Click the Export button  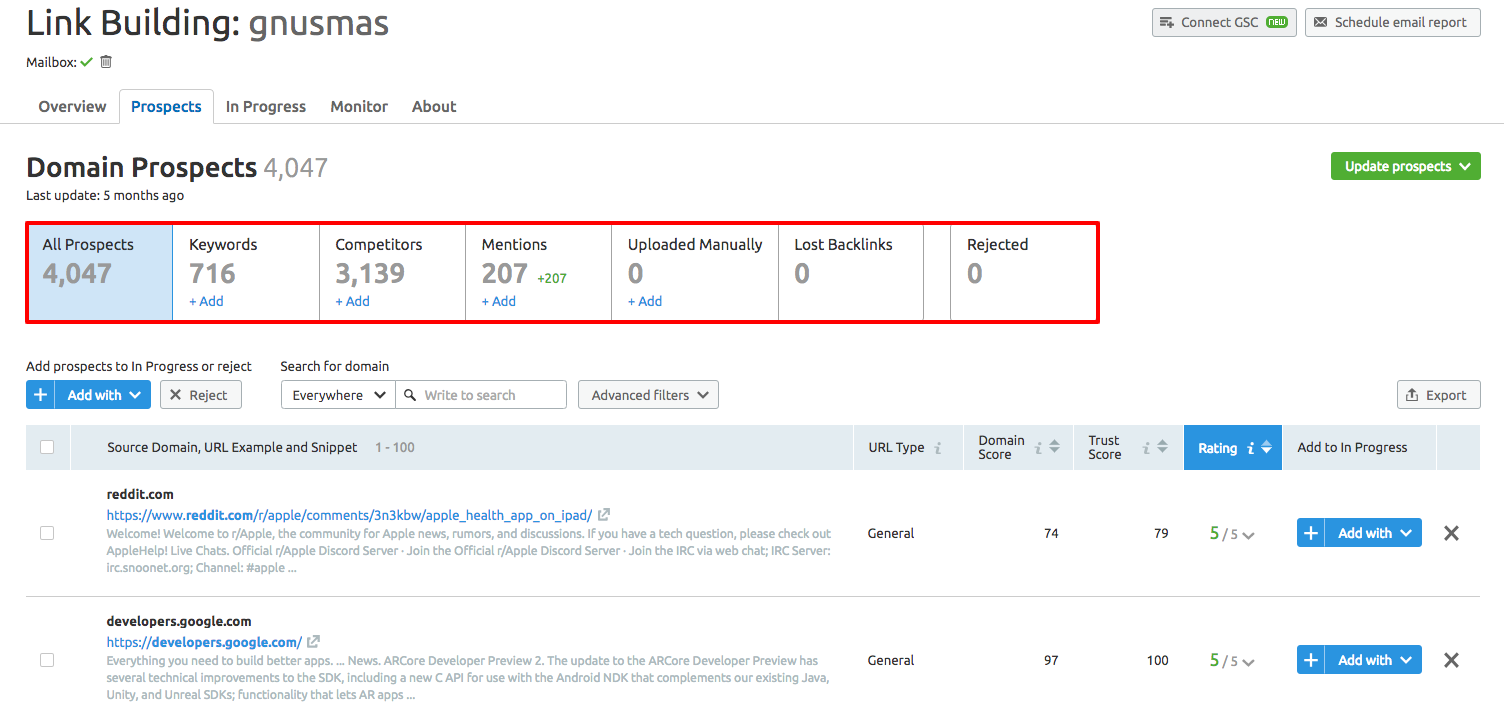(x=1438, y=395)
